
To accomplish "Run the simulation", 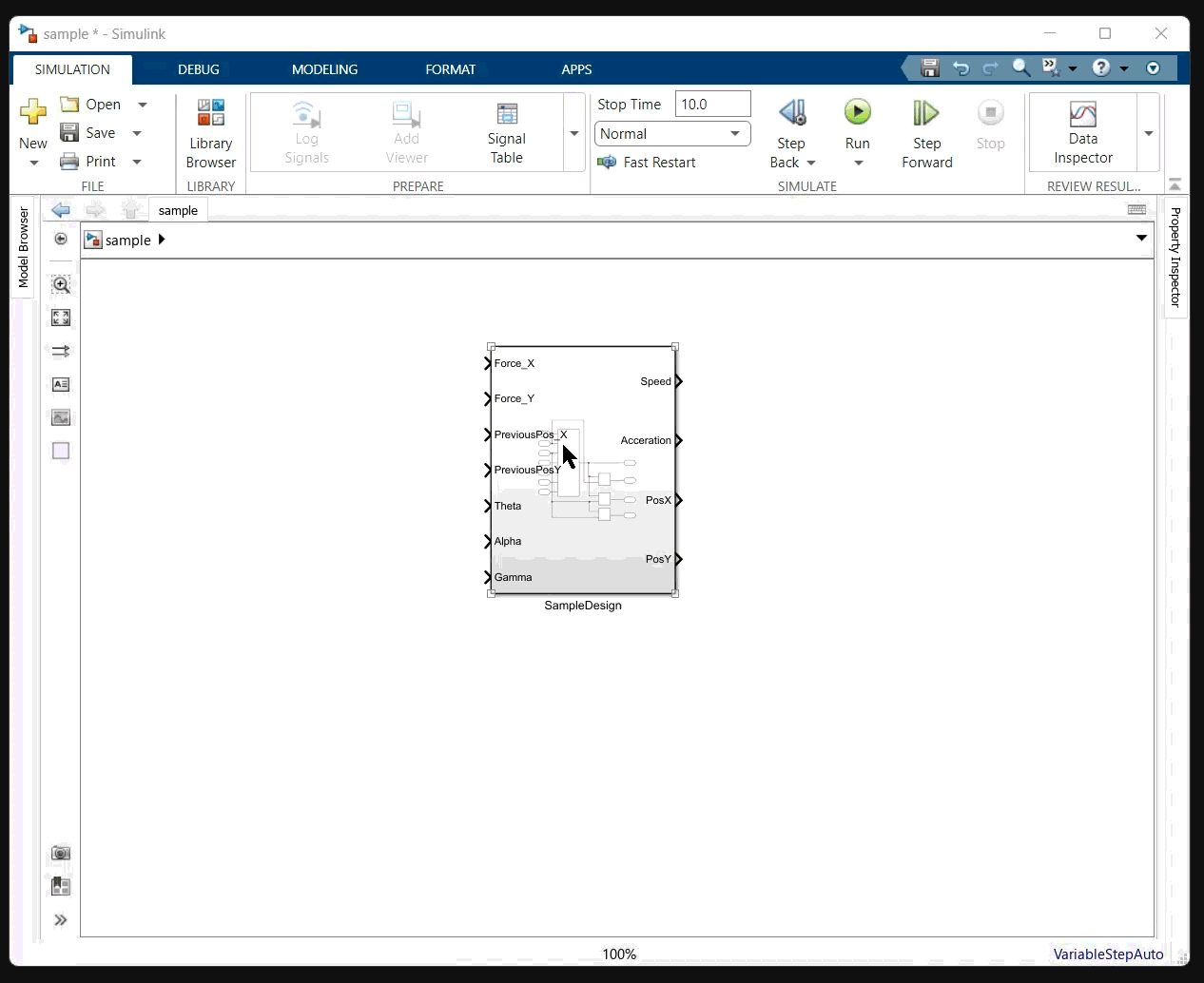I will 858,112.
